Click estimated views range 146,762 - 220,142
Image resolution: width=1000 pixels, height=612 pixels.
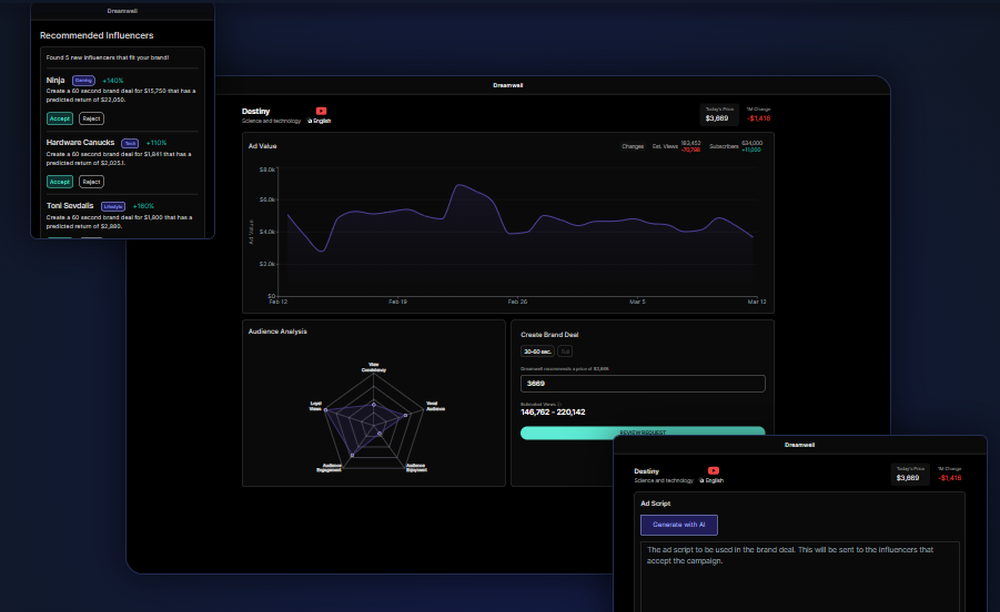point(553,412)
